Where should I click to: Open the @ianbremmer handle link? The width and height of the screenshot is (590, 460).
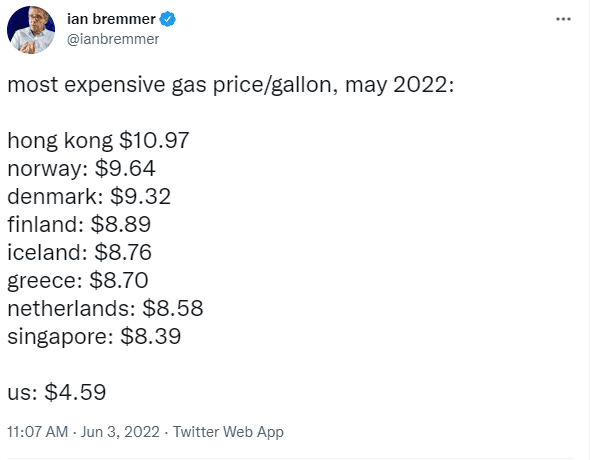[x=113, y=39]
